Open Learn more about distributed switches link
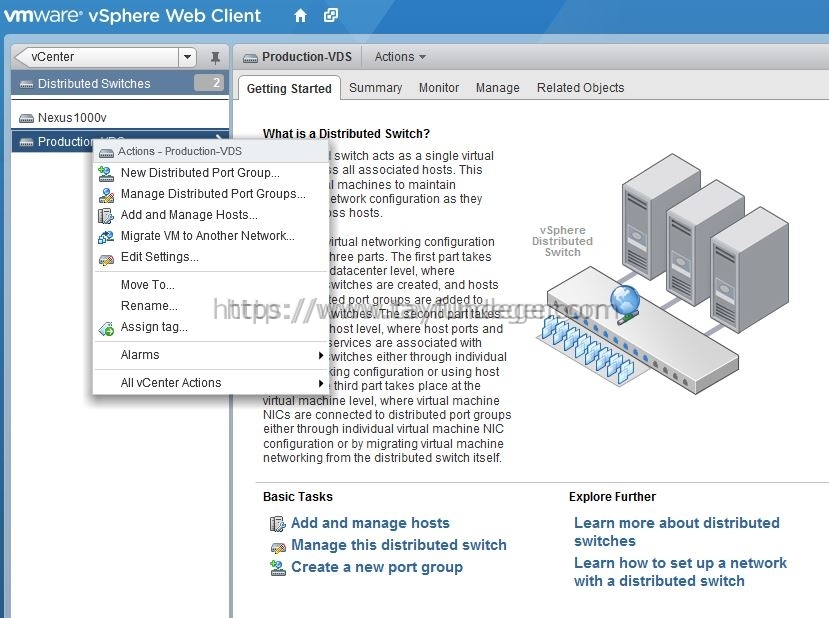 click(677, 532)
